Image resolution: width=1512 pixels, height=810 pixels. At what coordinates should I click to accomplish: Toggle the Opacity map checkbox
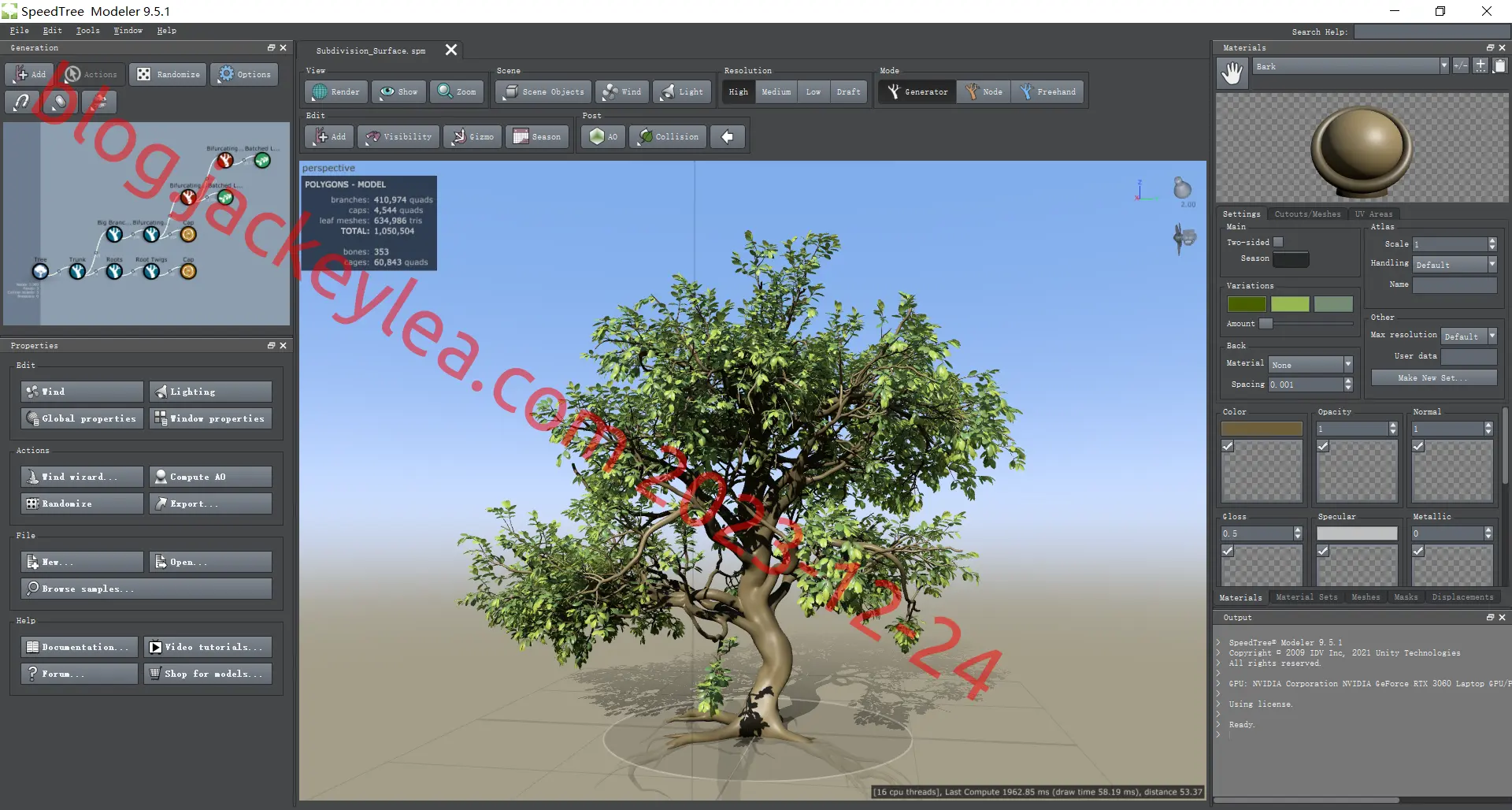point(1323,446)
